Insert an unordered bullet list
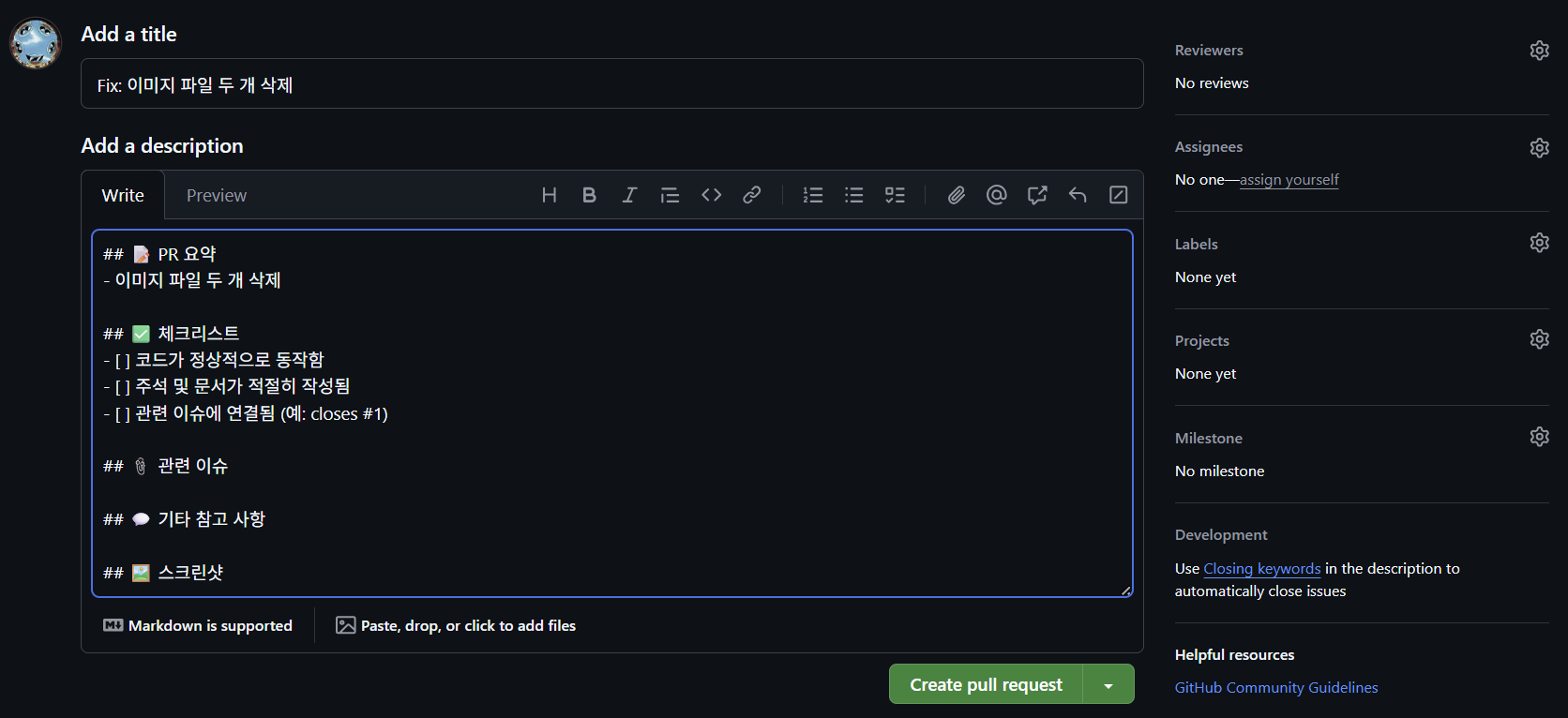The image size is (1568, 718). [854, 195]
